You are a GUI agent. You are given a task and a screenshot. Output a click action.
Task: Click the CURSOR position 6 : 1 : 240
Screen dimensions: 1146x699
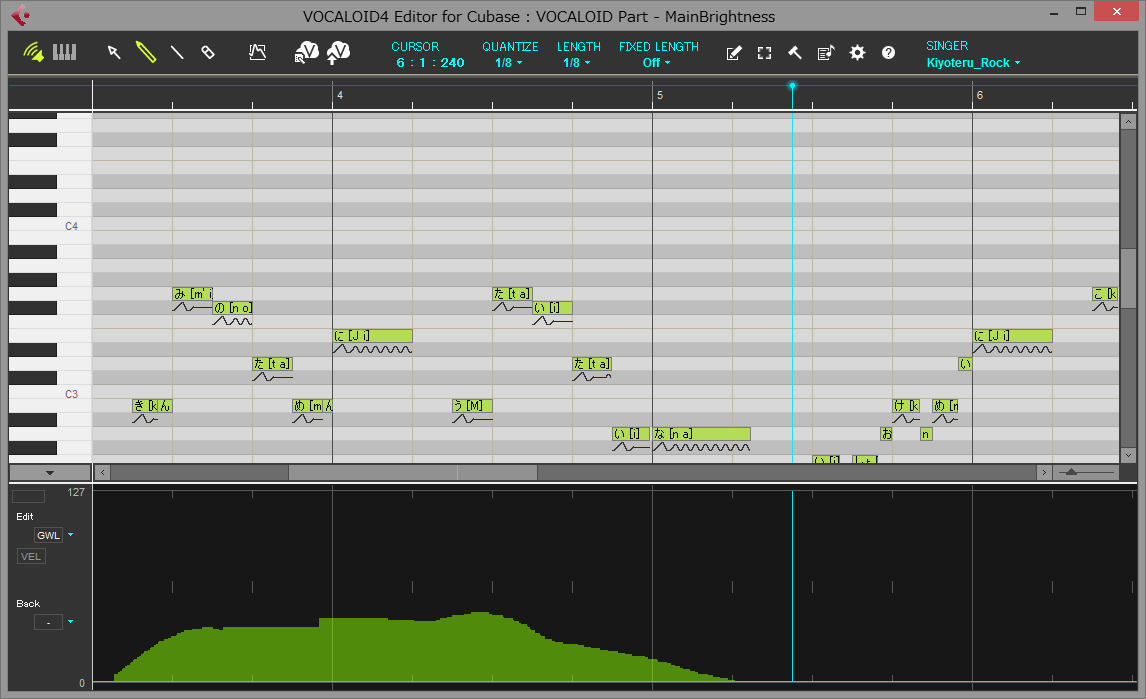[430, 63]
